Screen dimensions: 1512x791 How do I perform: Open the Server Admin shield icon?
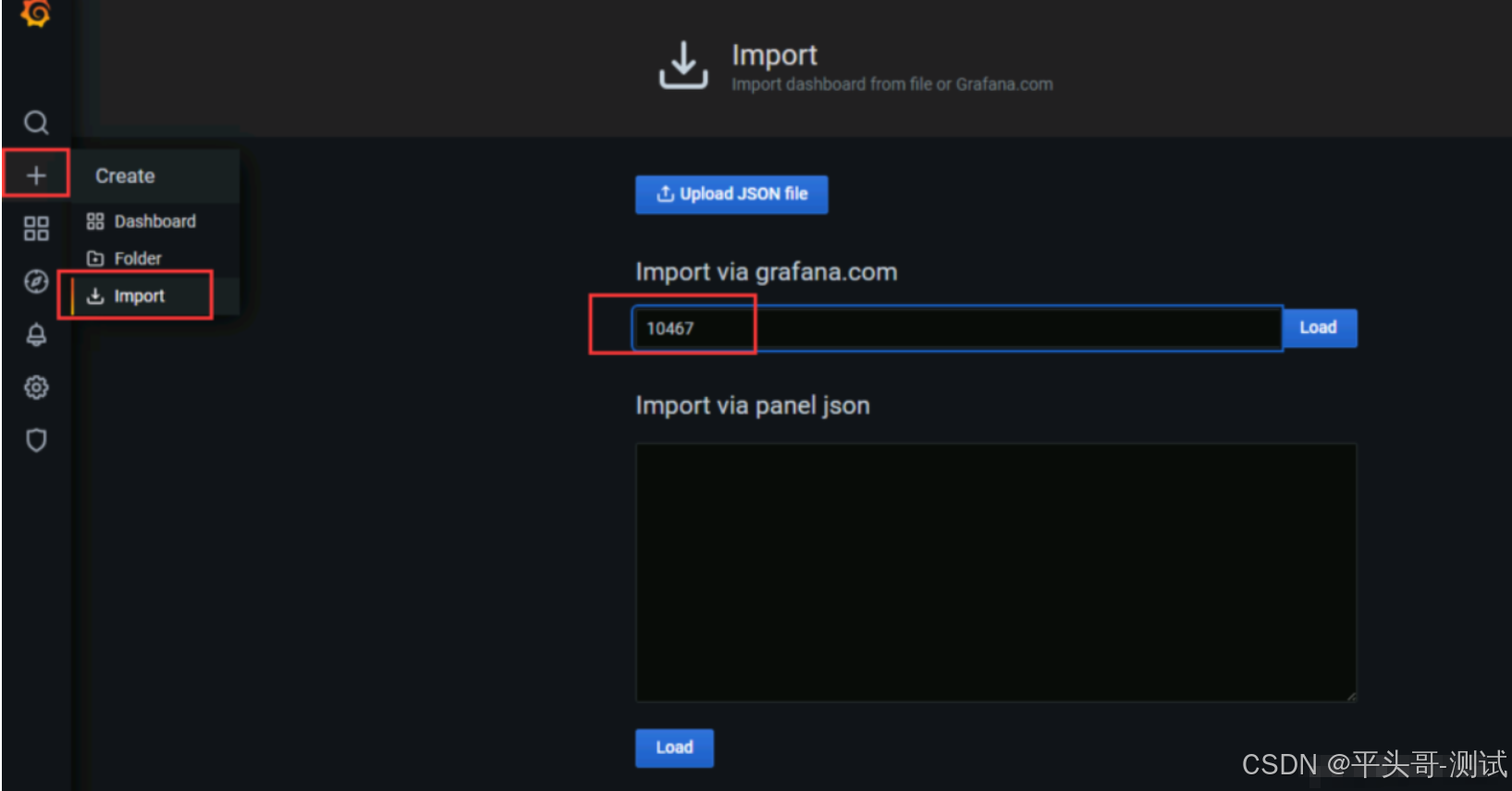pyautogui.click(x=36, y=439)
